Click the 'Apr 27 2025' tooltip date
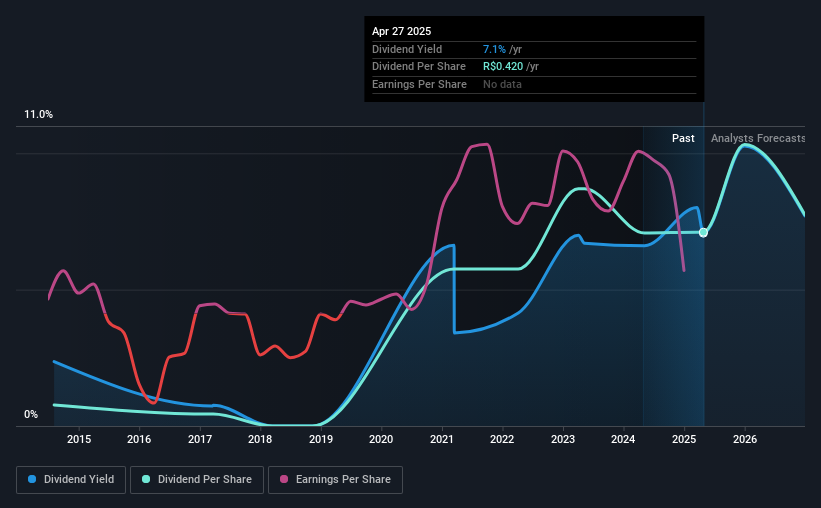The height and width of the screenshot is (508, 821). (402, 31)
